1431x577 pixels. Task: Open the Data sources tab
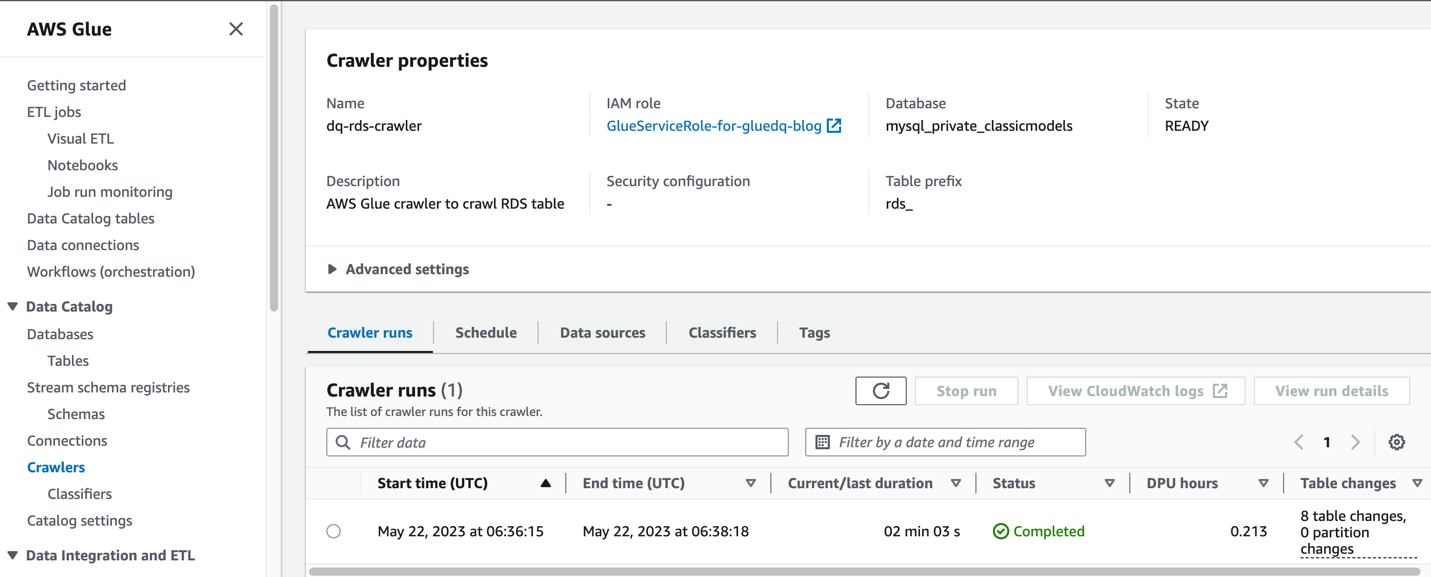tap(603, 333)
